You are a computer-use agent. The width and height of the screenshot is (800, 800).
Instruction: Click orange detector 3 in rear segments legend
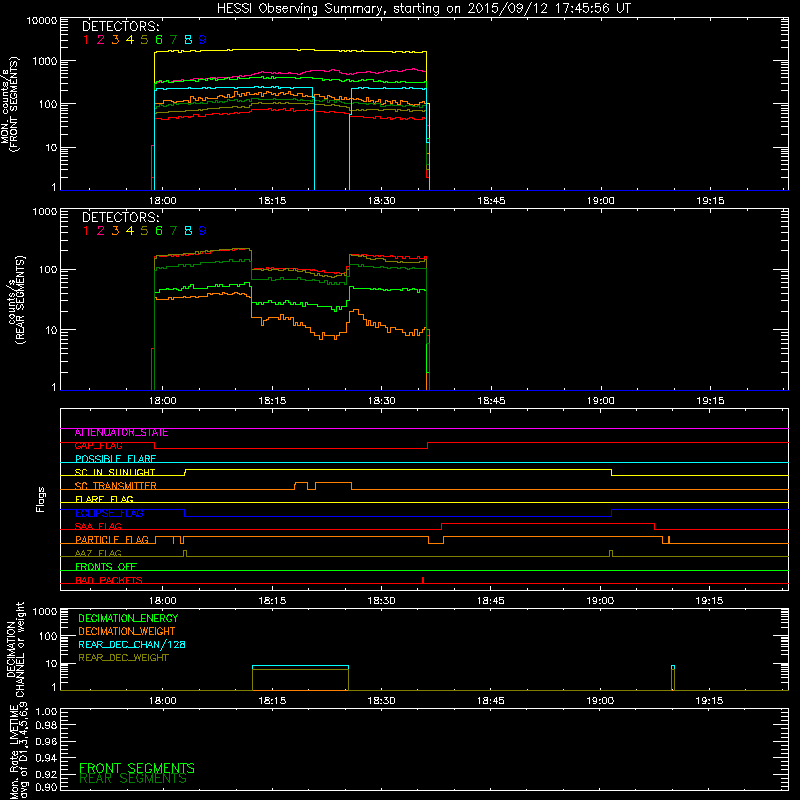click(115, 231)
